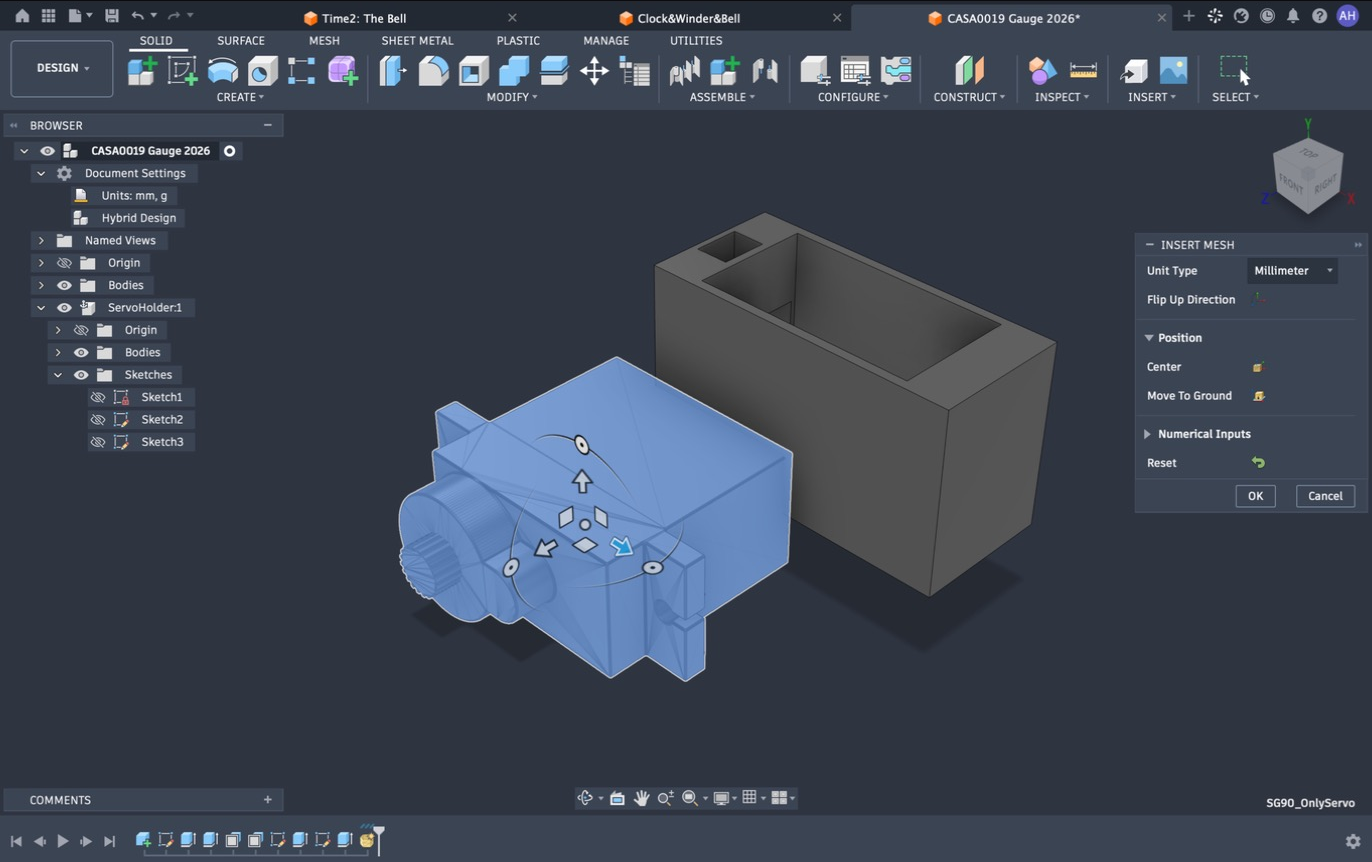Hide the top-level Bodies folder
1372x862 pixels.
click(x=64, y=285)
